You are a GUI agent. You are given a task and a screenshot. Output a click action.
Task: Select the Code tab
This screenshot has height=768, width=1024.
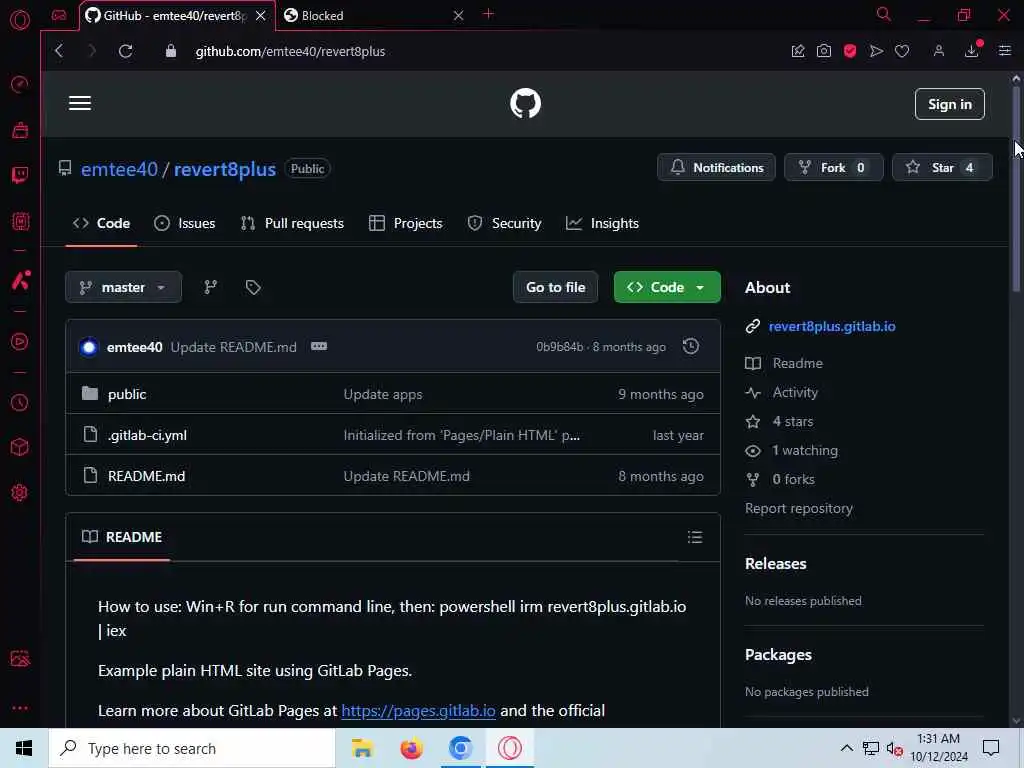click(x=101, y=223)
